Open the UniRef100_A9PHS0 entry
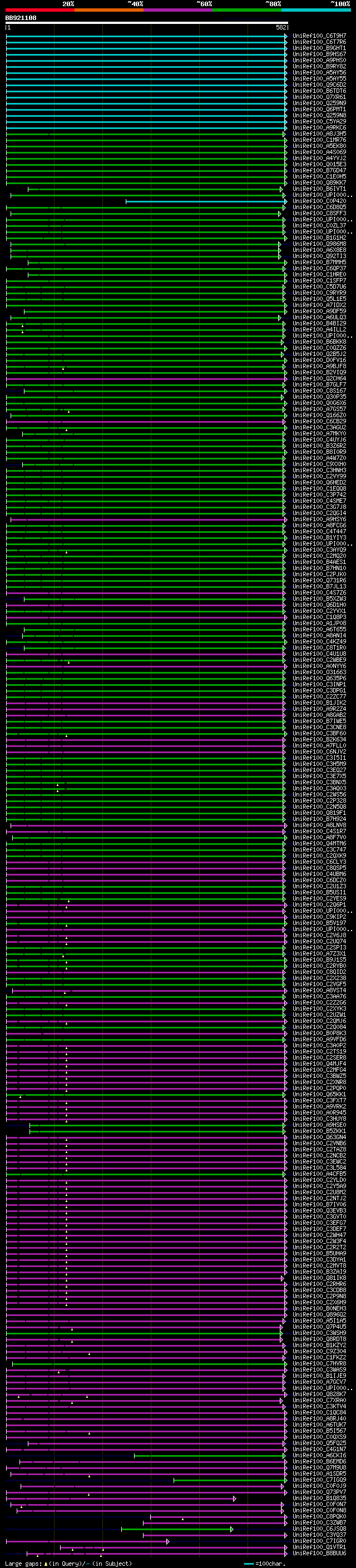The width and height of the screenshot is (356, 1568). 319,60
